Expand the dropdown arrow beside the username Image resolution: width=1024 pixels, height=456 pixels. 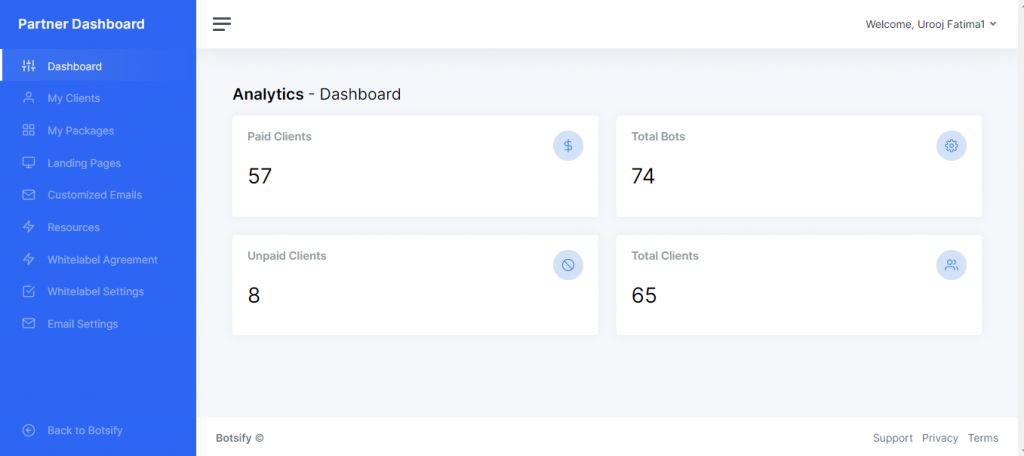[993, 25]
